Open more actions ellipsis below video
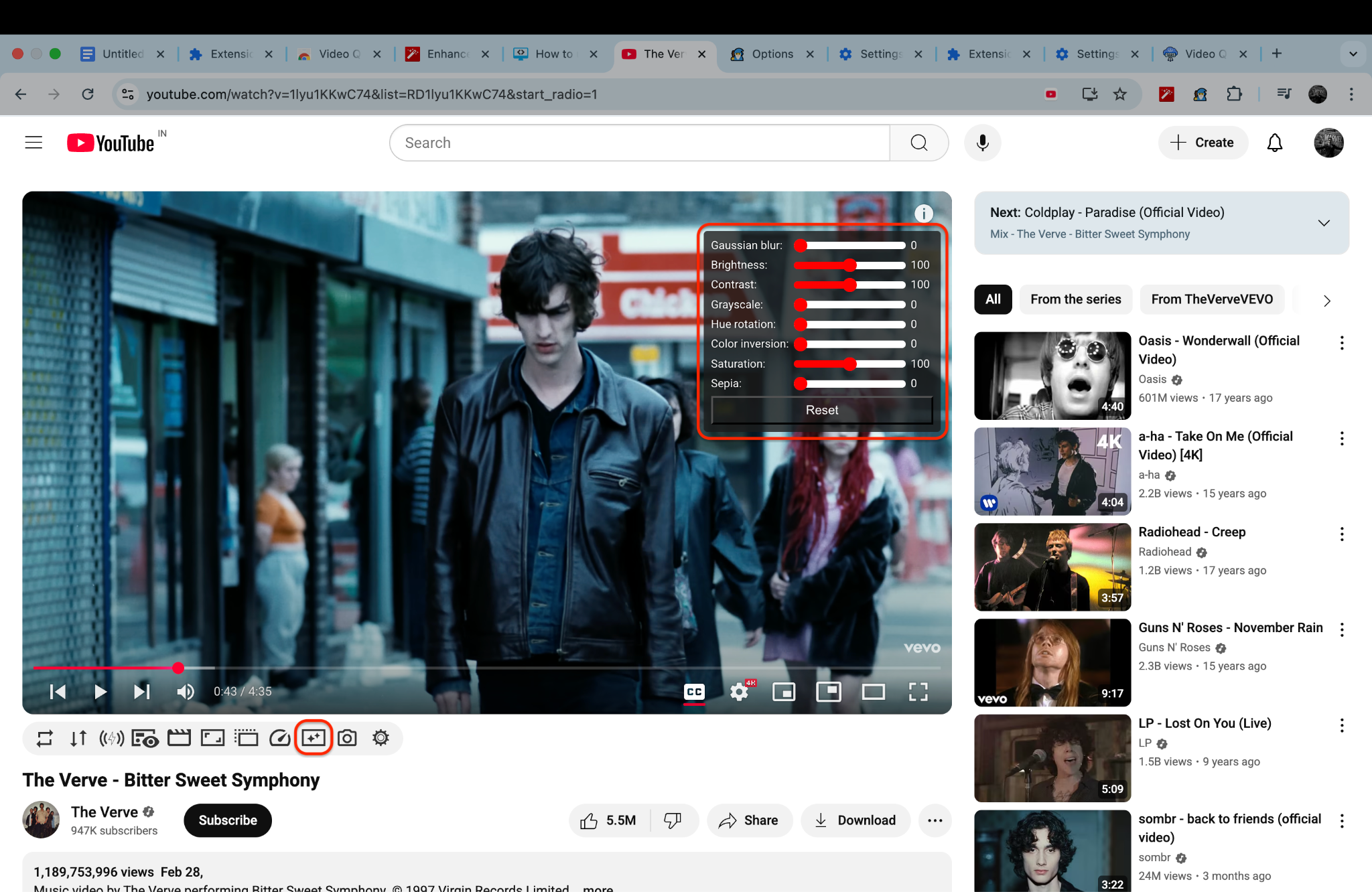The height and width of the screenshot is (892, 1372). 935,820
